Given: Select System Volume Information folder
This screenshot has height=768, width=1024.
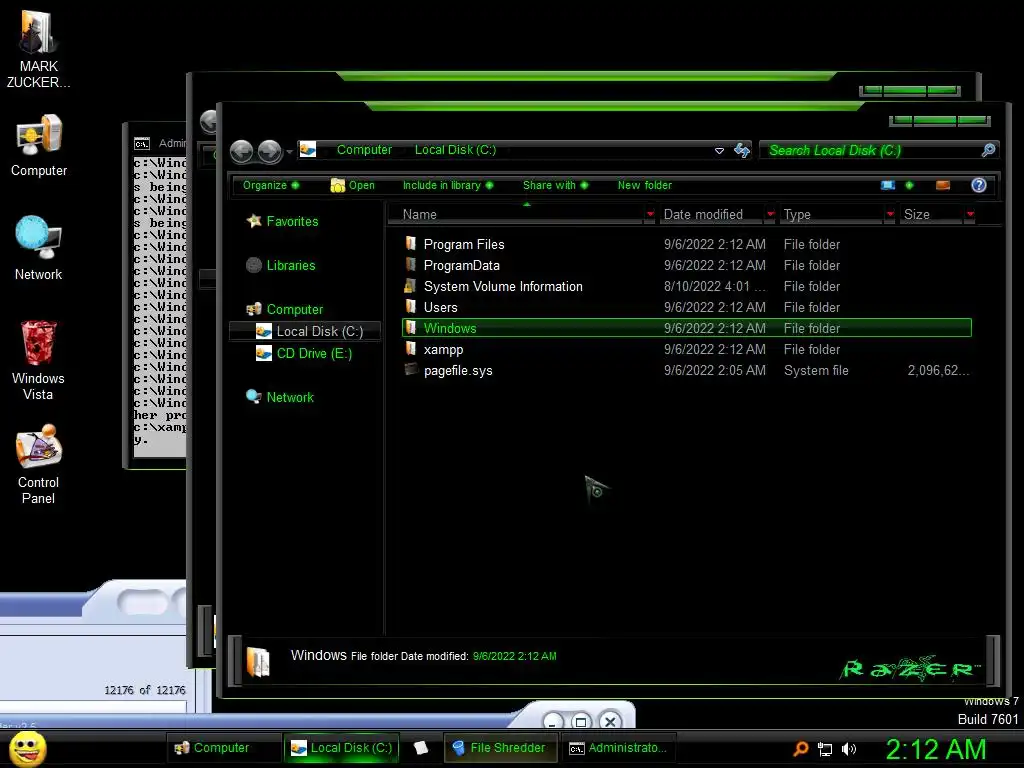Looking at the screenshot, I should pos(686,286).
